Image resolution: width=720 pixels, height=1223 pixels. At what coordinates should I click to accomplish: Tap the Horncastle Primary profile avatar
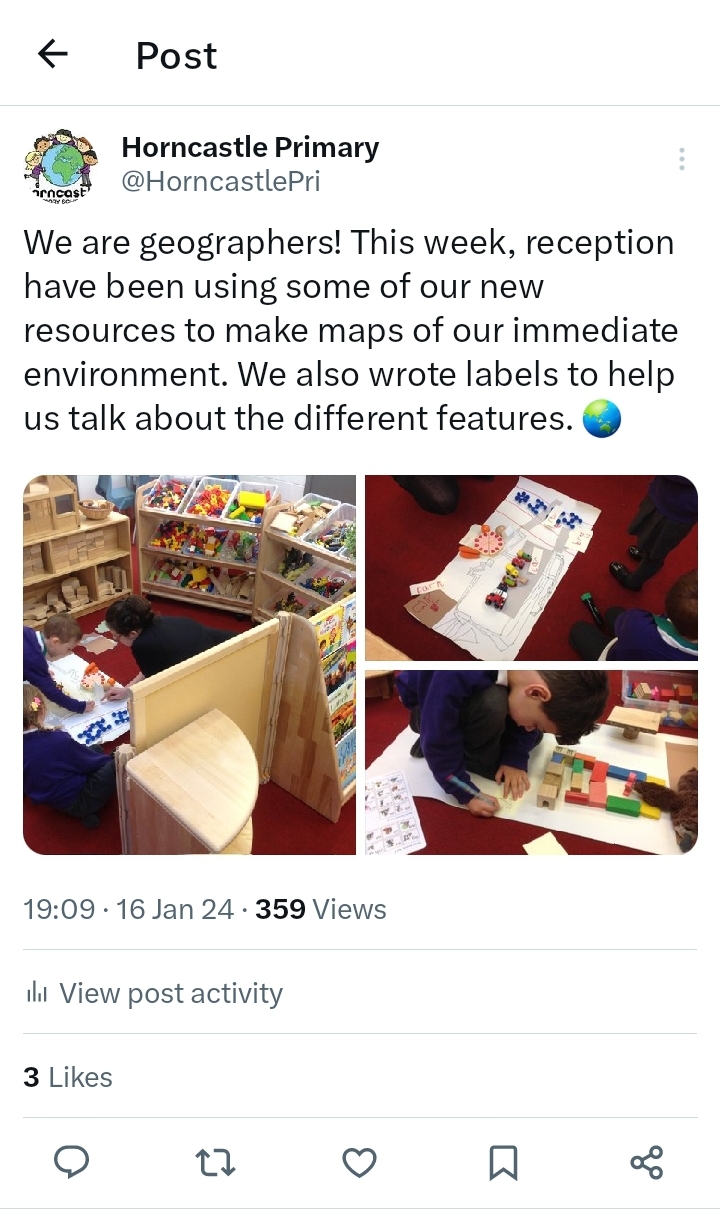60,165
